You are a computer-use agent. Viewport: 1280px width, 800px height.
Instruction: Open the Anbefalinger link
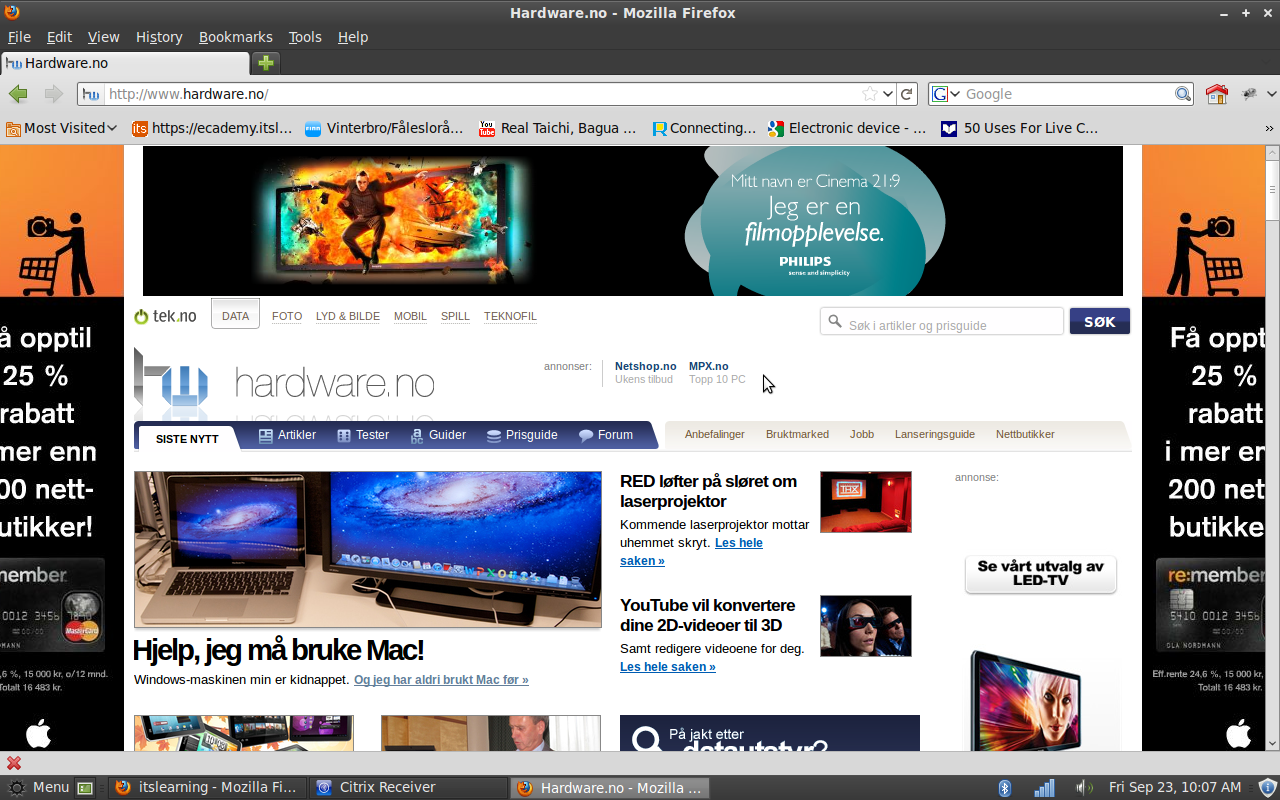[x=714, y=434]
